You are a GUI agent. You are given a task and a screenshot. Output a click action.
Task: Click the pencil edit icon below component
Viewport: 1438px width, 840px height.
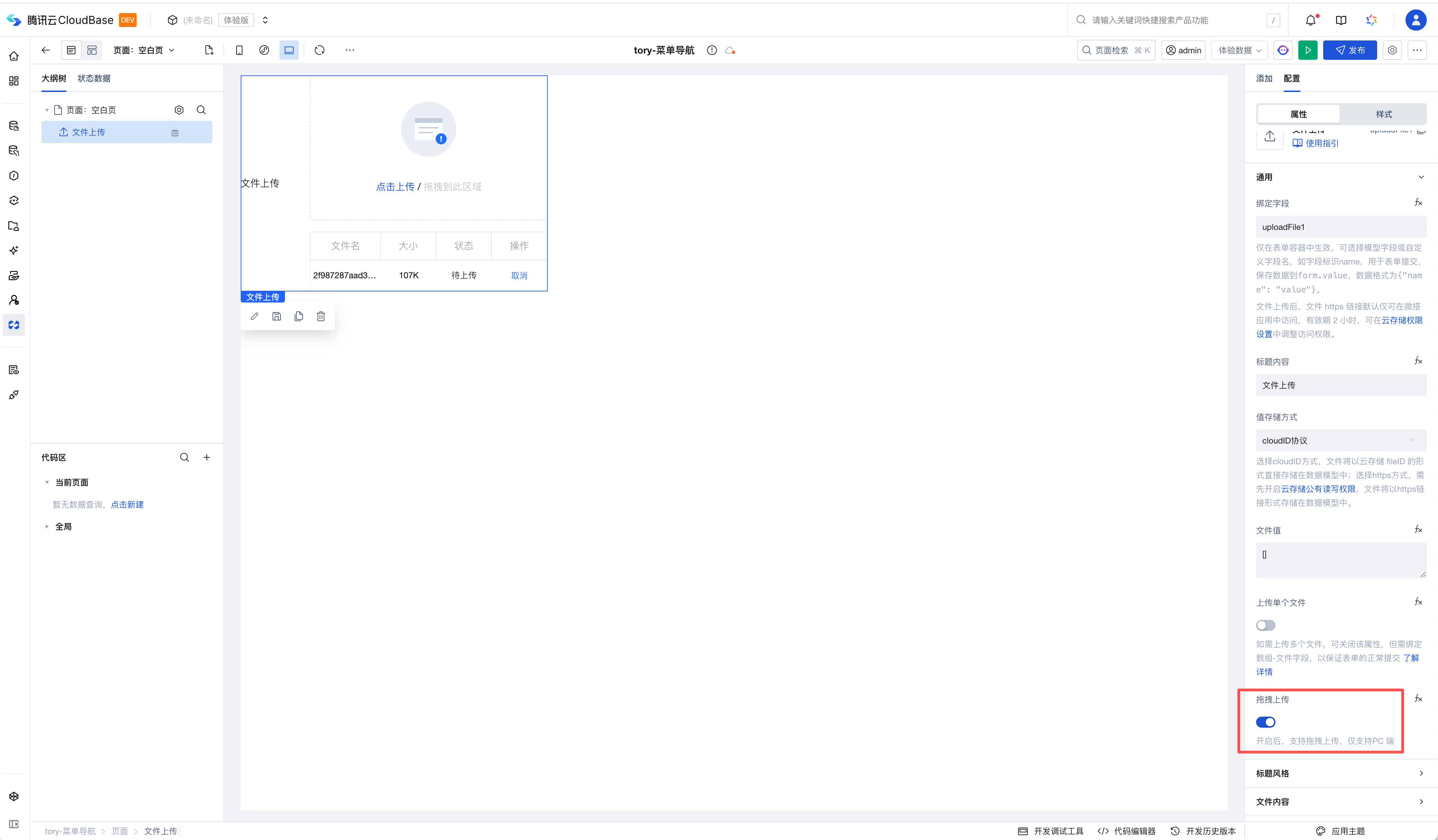point(255,317)
